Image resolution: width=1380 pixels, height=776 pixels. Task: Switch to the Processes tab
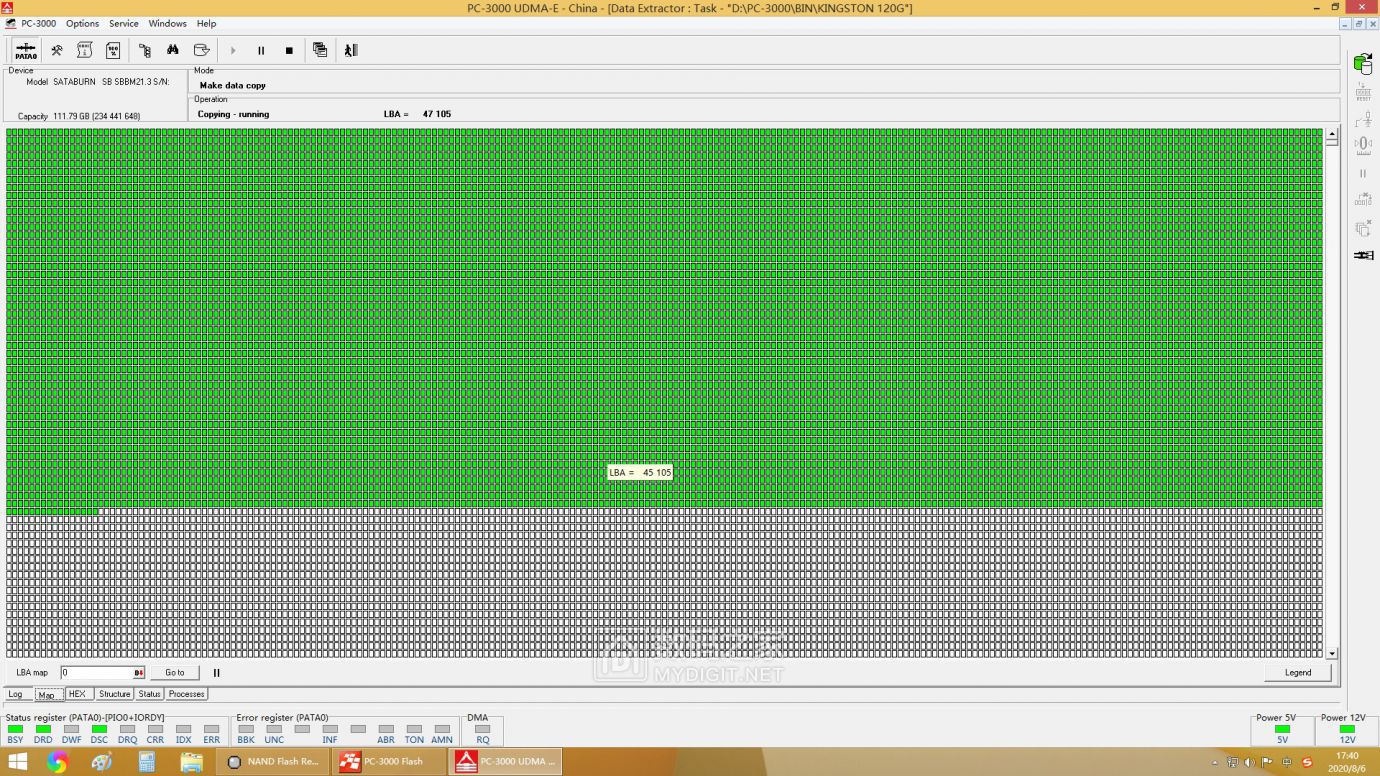pos(186,694)
